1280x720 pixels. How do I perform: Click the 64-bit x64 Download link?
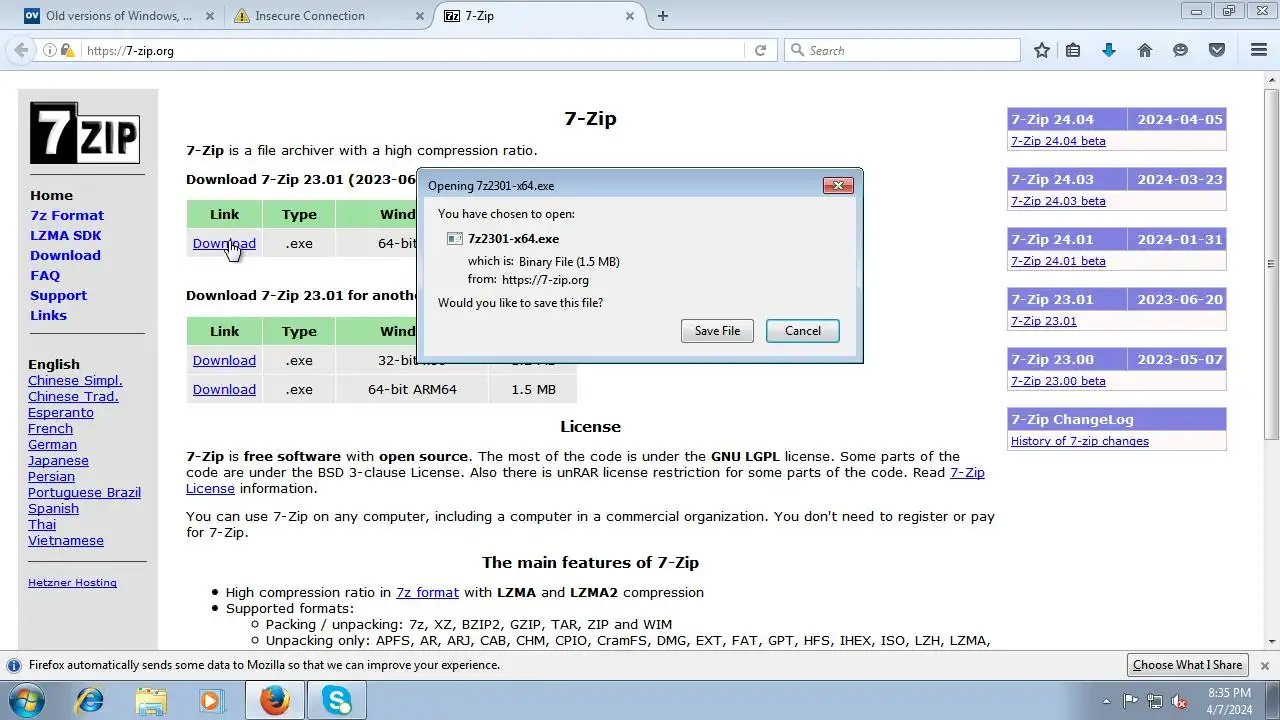pos(224,243)
